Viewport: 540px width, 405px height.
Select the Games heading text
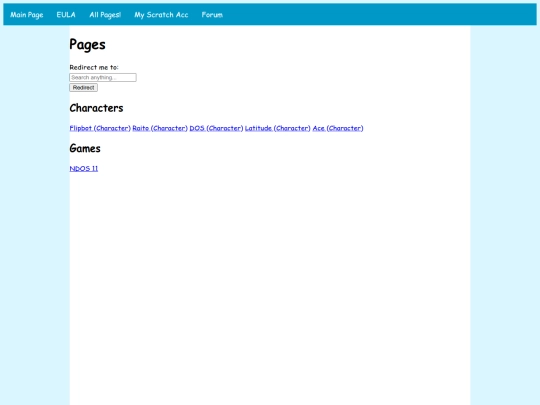(x=85, y=148)
